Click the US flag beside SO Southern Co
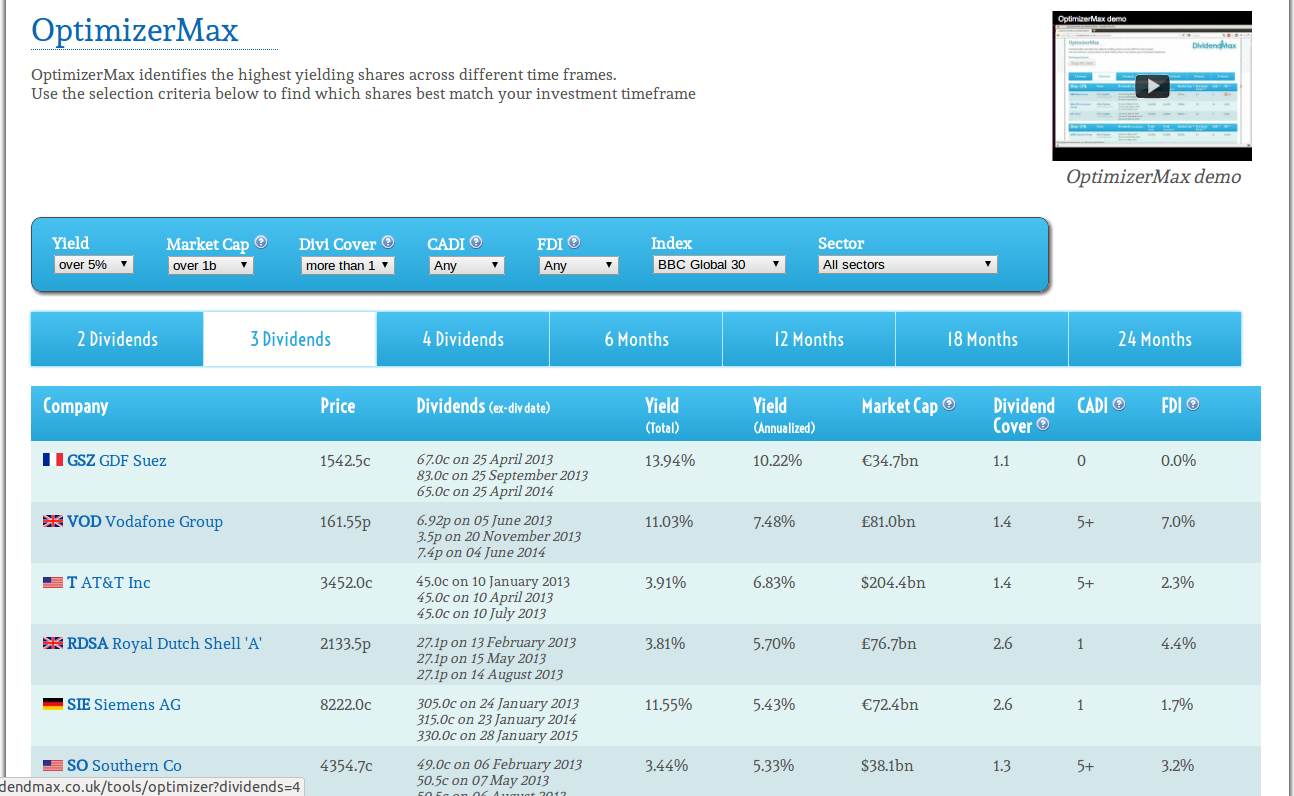The image size is (1294, 796). pos(53,765)
